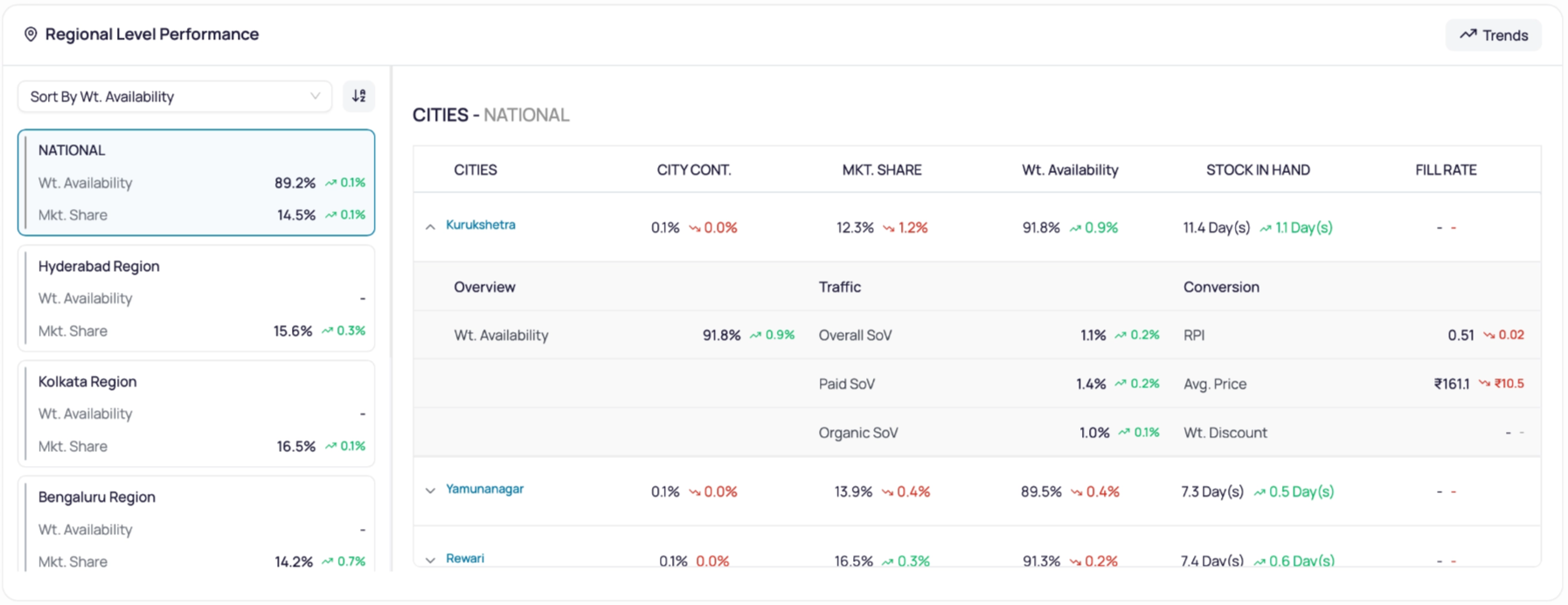Open the Sort By Wt. Availability dropdown

coord(175,96)
